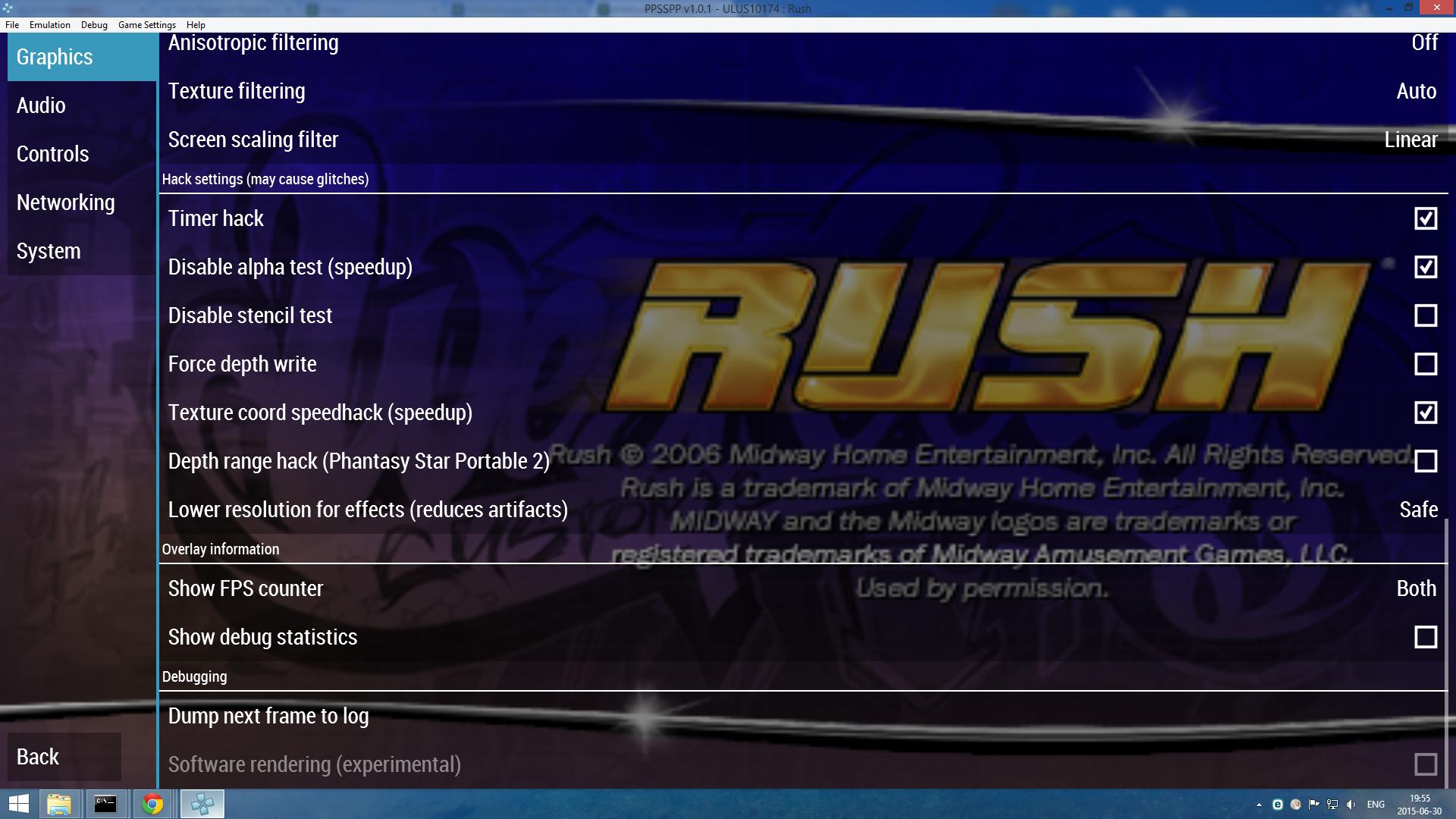Viewport: 1456px width, 819px height.
Task: Open the Game Settings menu
Action: pyautogui.click(x=146, y=25)
